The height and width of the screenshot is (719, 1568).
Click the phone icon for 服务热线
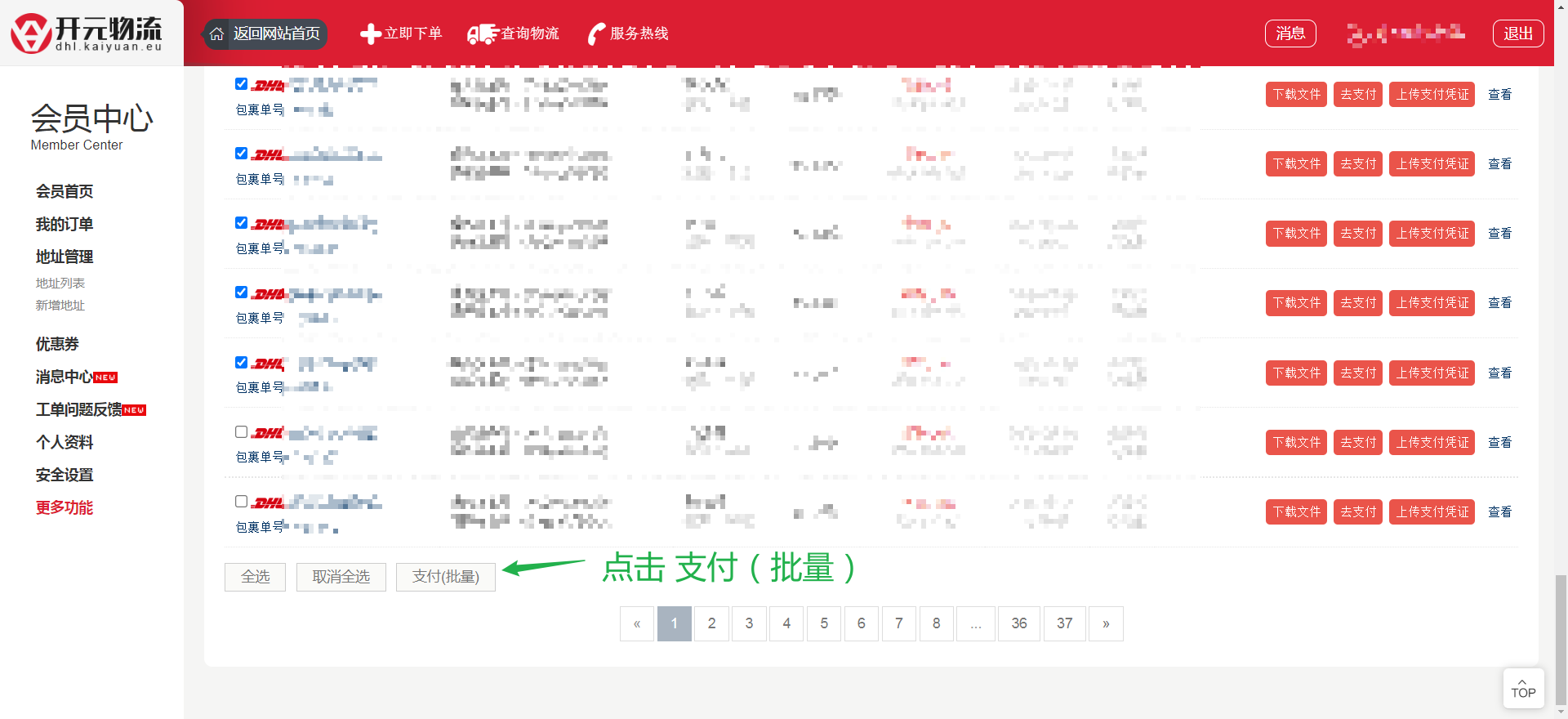pyautogui.click(x=597, y=34)
